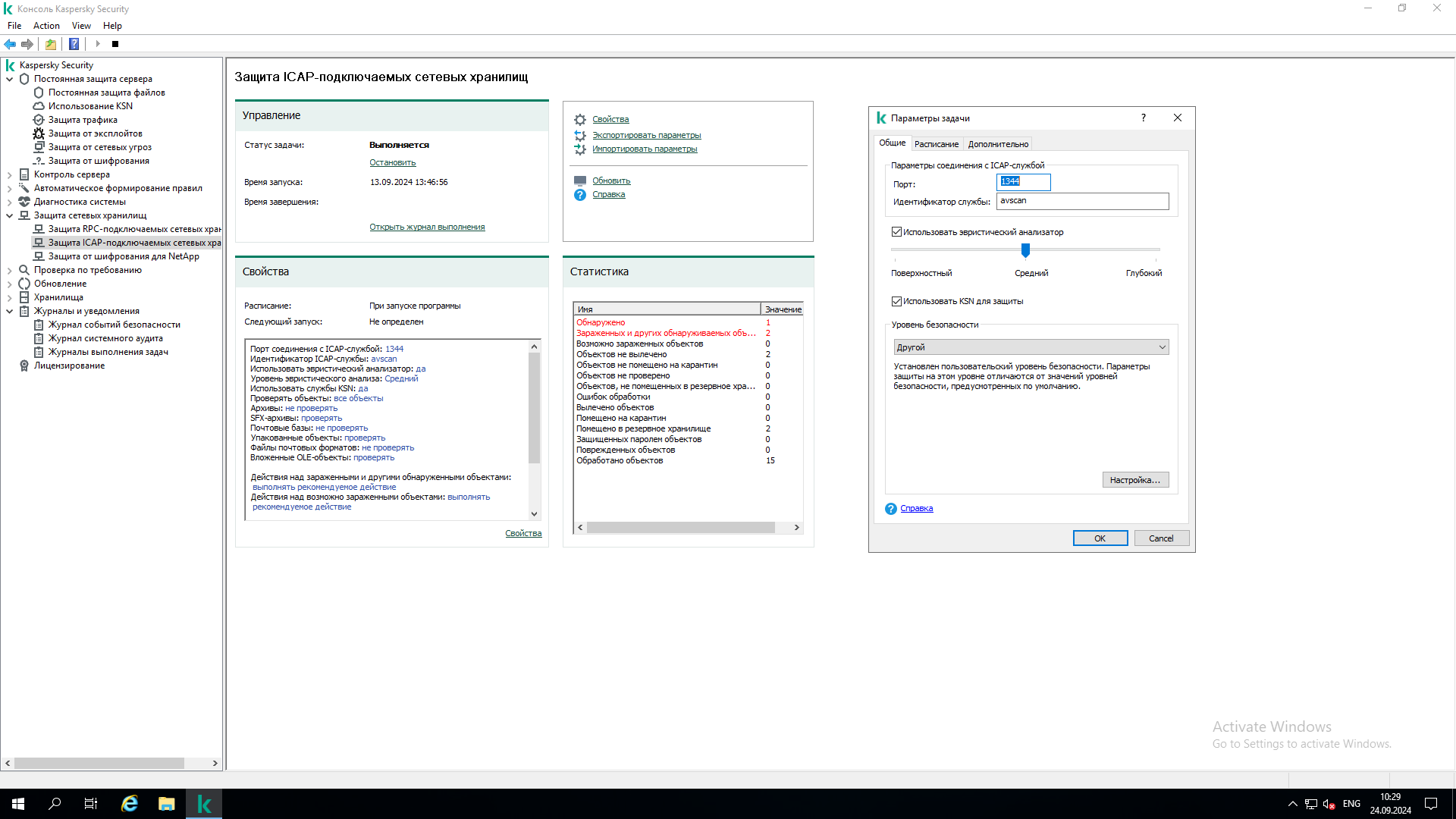This screenshot has width=1456, height=819.
Task: Click the Help toolbar icon
Action: [74, 44]
